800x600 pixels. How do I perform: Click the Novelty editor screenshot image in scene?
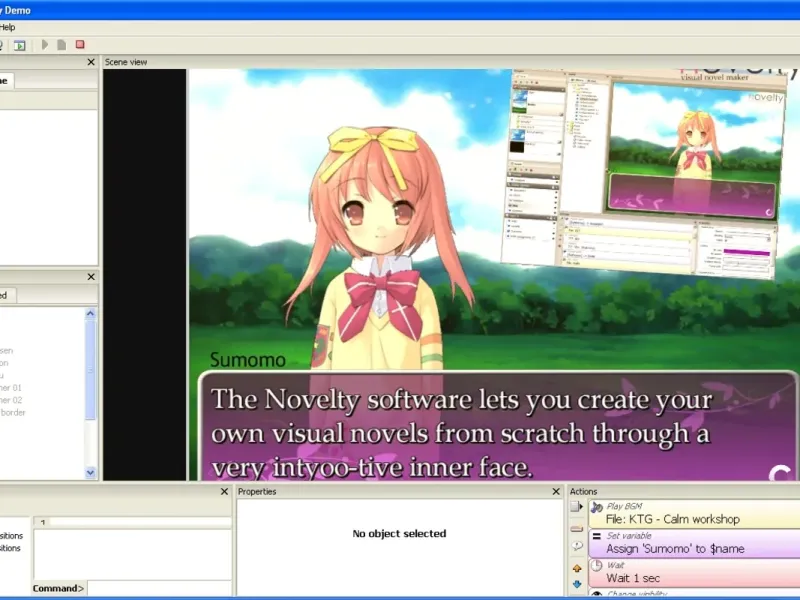click(645, 173)
